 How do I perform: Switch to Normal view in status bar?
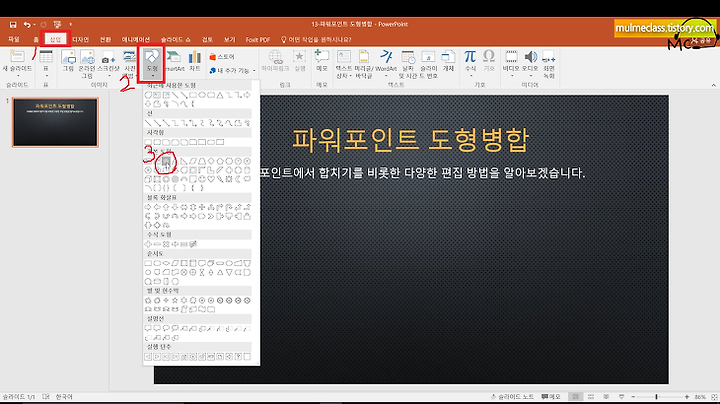(575, 397)
